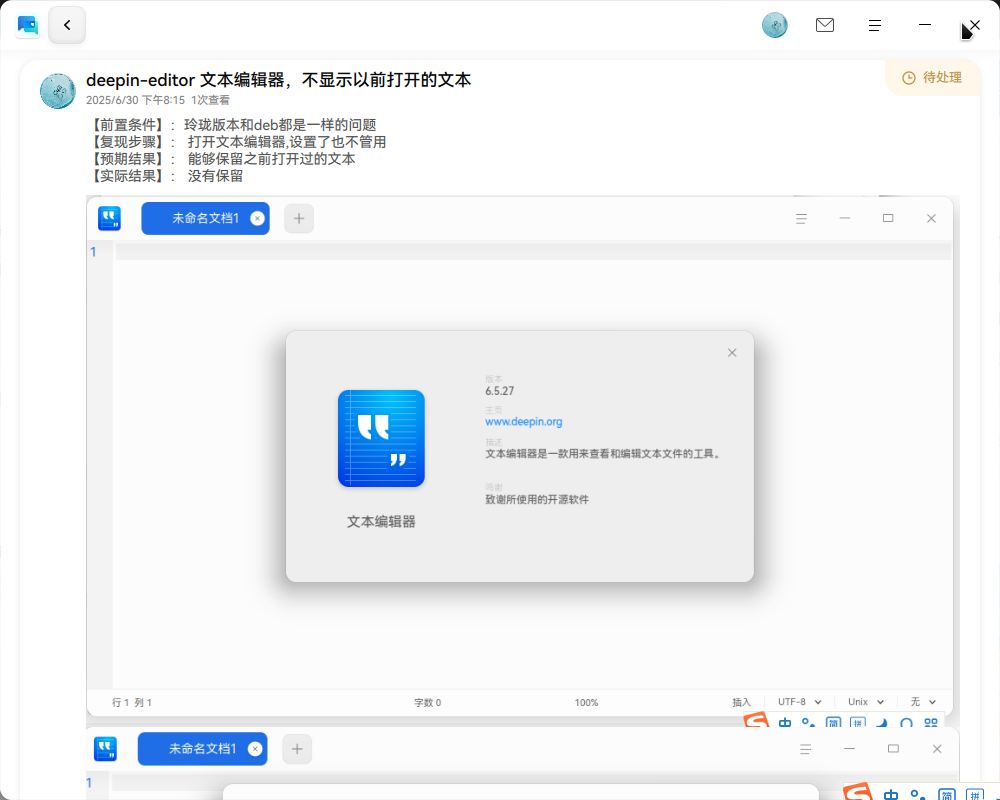Open the 无 syntax highlight dropdown
Image resolution: width=1000 pixels, height=800 pixels.
923,702
